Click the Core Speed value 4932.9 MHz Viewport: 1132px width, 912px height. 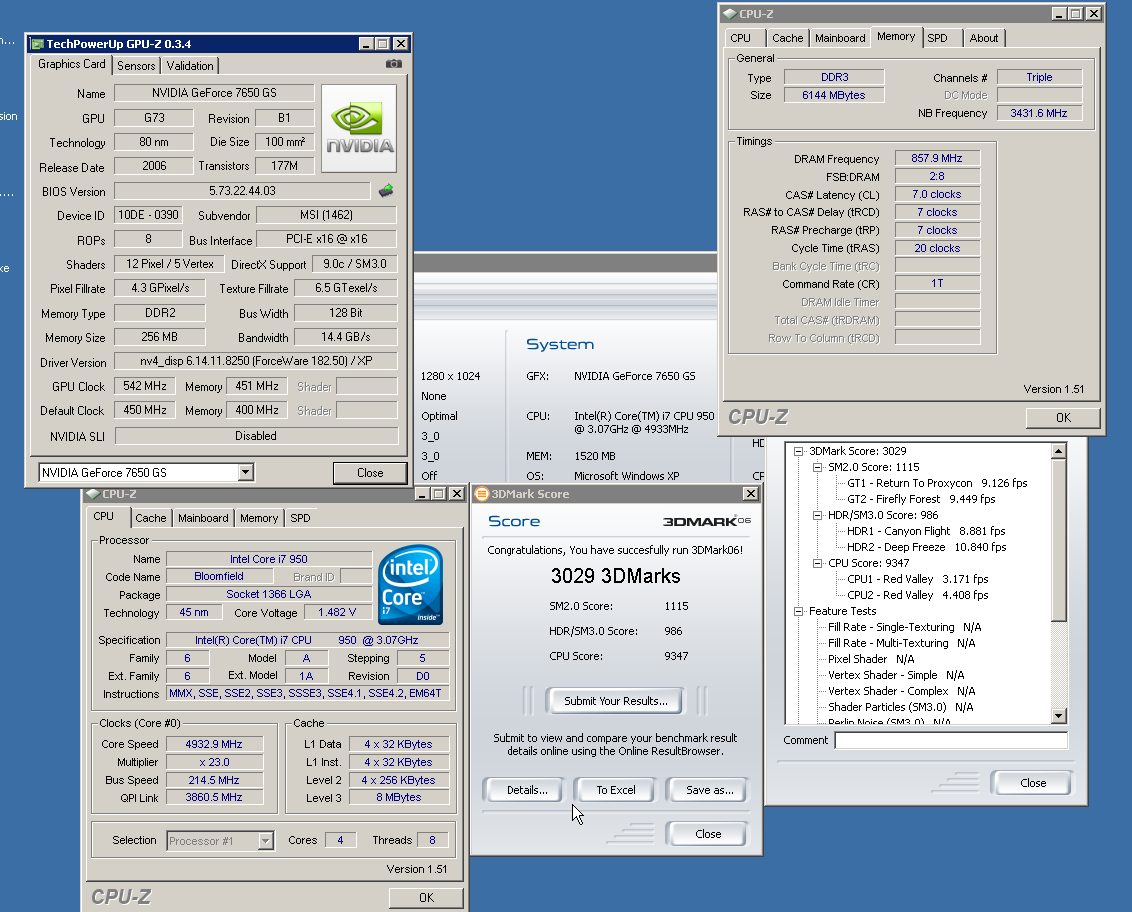[214, 744]
